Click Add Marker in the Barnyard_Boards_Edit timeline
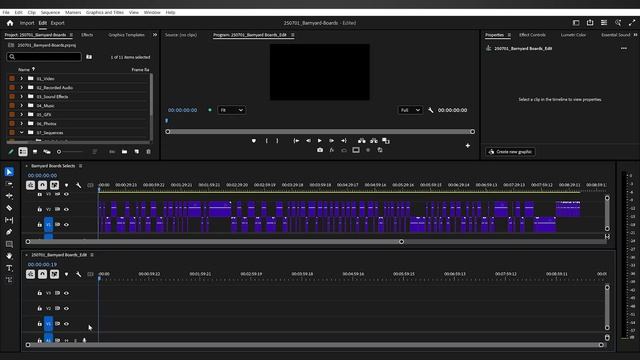Image resolution: width=640 pixels, height=360 pixels. tap(67, 274)
